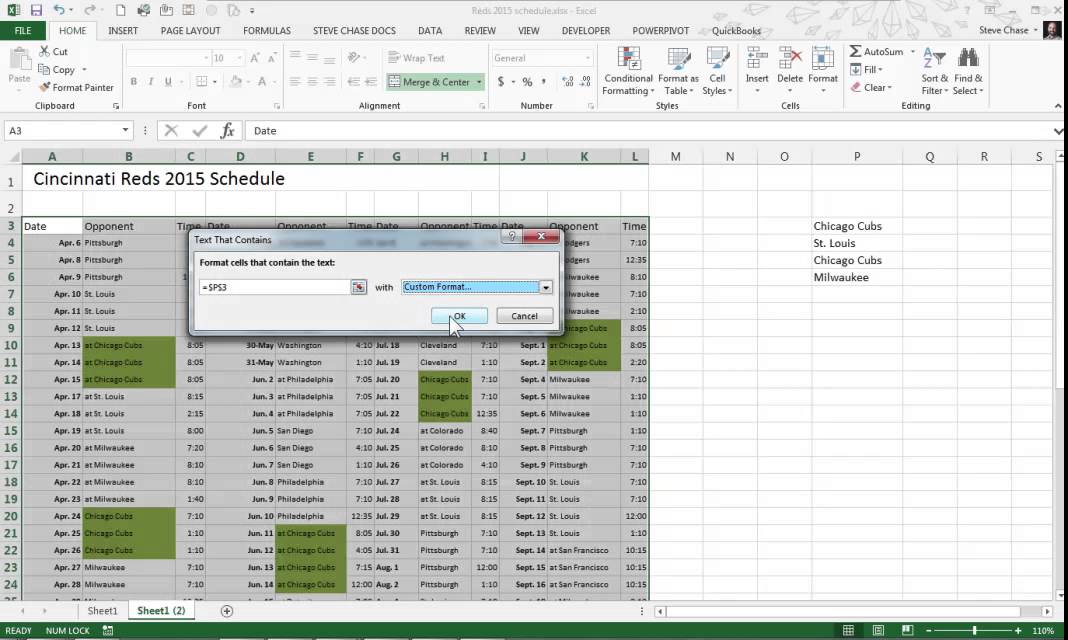Click the Cut scissors command
1068x640 pixels.
tap(53, 52)
